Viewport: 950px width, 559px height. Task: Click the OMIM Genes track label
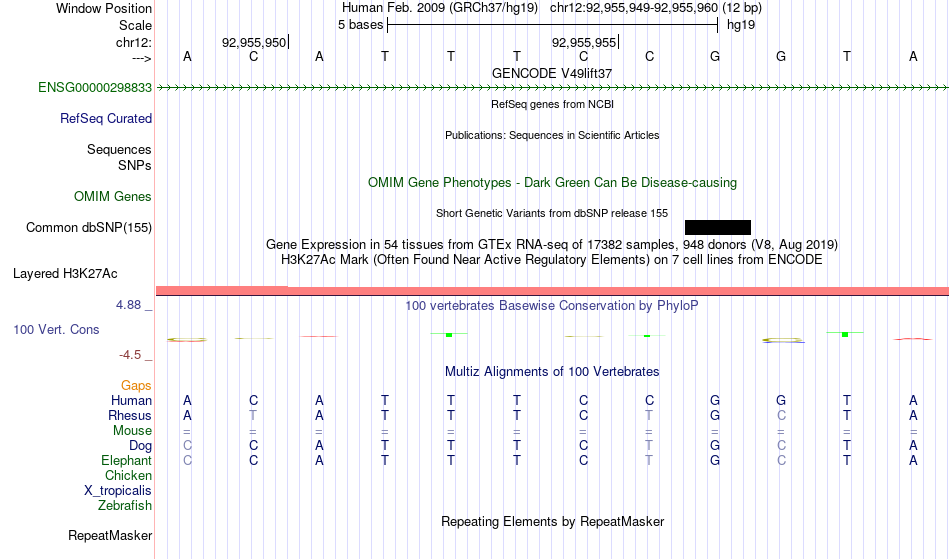112,197
